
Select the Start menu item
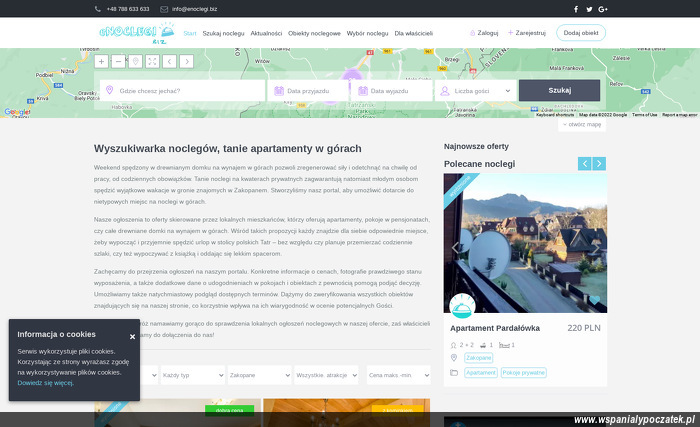(x=190, y=33)
